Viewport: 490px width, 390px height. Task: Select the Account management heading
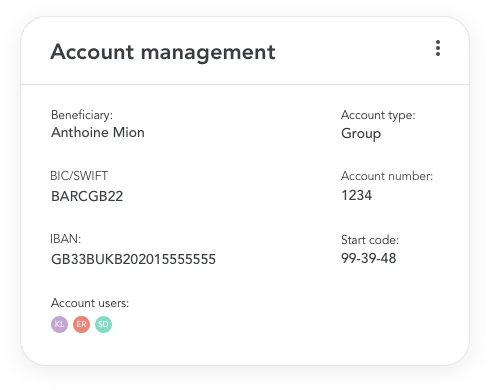[163, 52]
